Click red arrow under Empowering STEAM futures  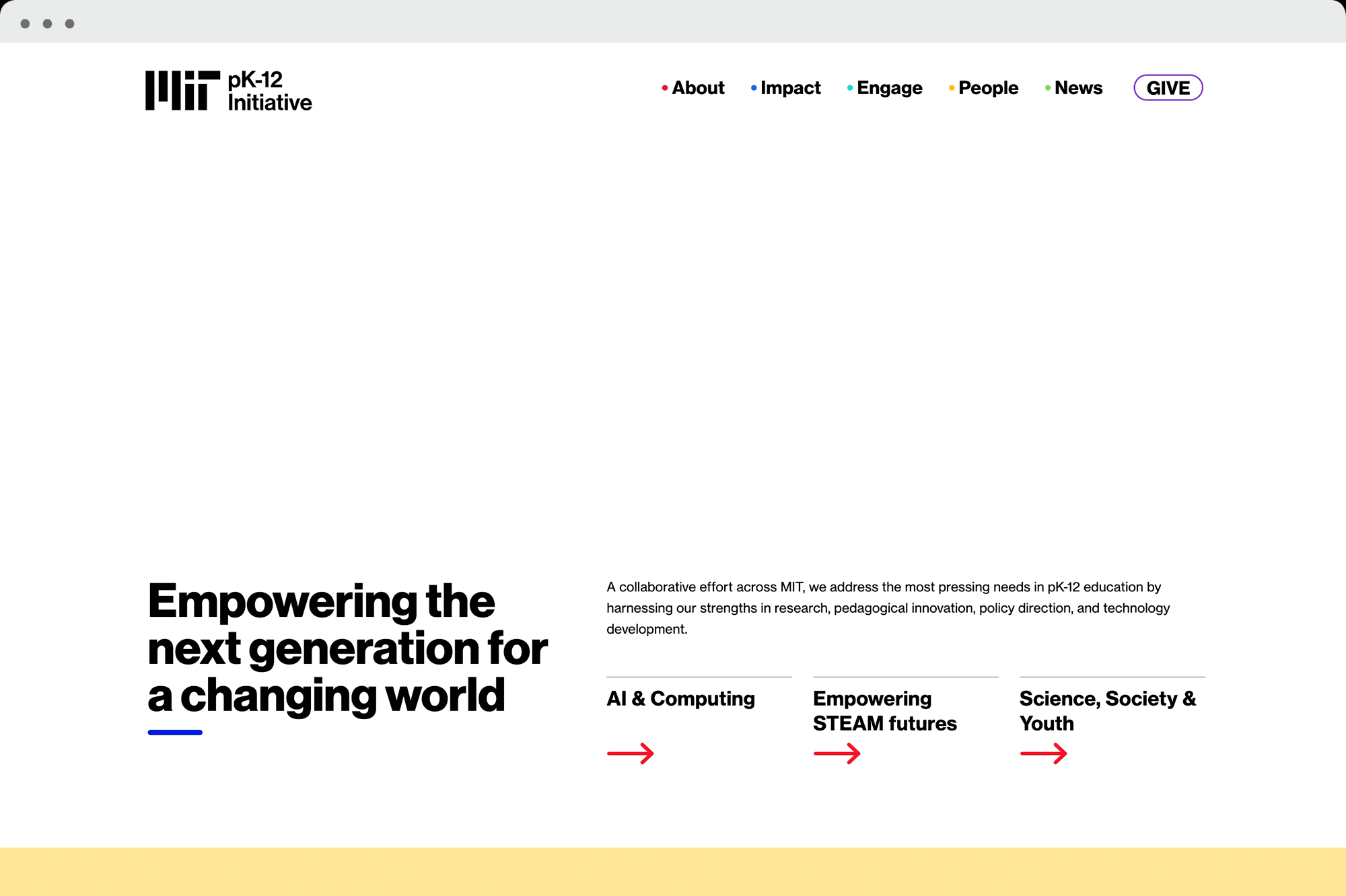pyautogui.click(x=837, y=753)
